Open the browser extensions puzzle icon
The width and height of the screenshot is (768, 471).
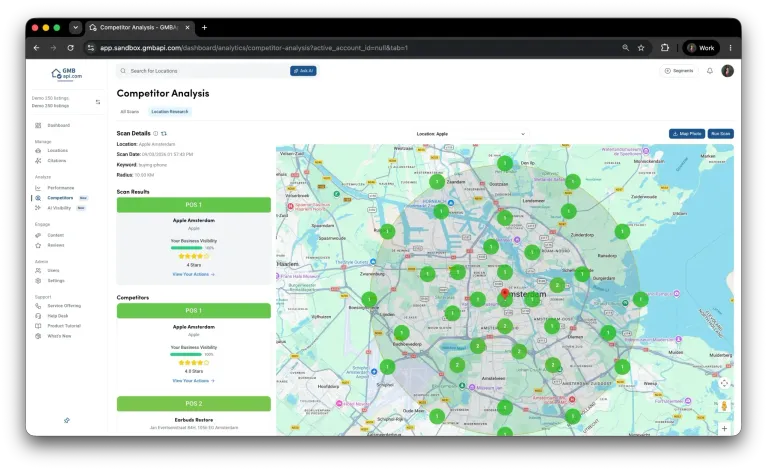pyautogui.click(x=665, y=47)
